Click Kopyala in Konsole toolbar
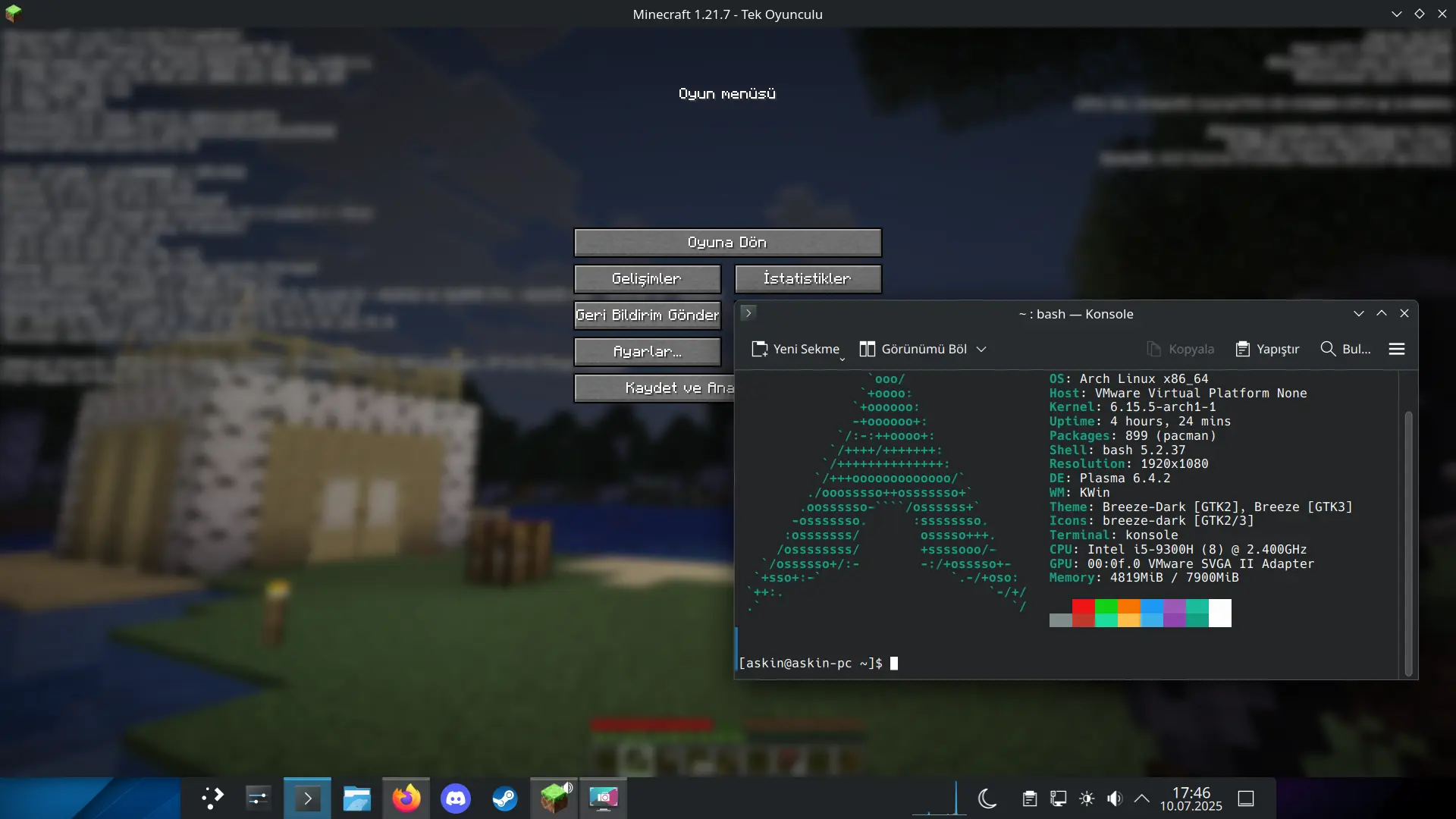The image size is (1456, 819). 1180,349
